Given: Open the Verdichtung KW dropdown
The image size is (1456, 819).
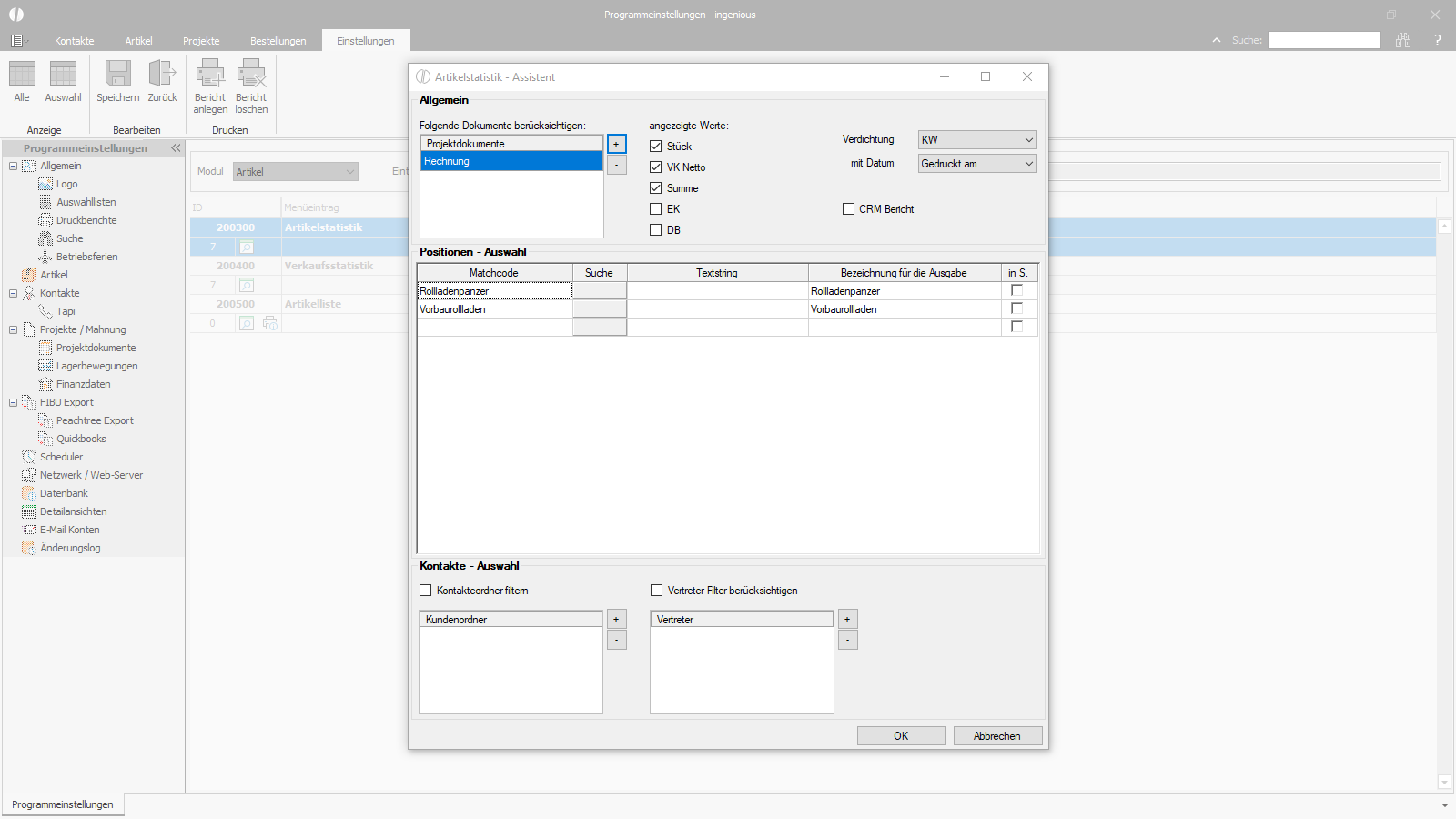Looking at the screenshot, I should pos(977,139).
